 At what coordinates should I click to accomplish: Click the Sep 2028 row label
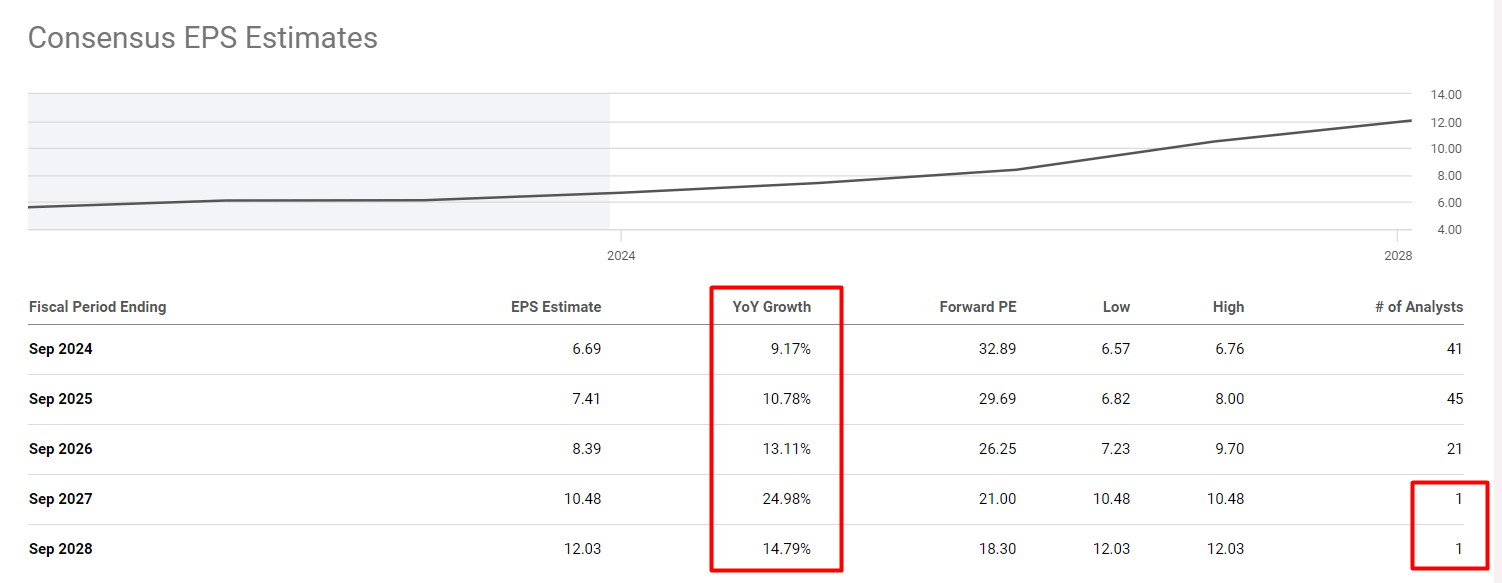coord(61,549)
